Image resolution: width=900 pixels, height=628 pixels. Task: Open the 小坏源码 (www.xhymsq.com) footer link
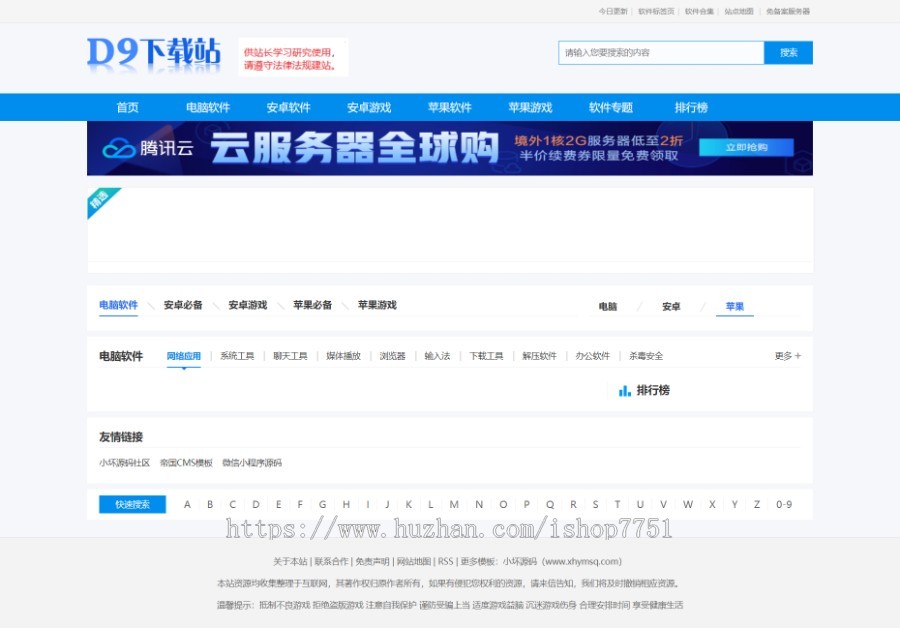click(562, 561)
